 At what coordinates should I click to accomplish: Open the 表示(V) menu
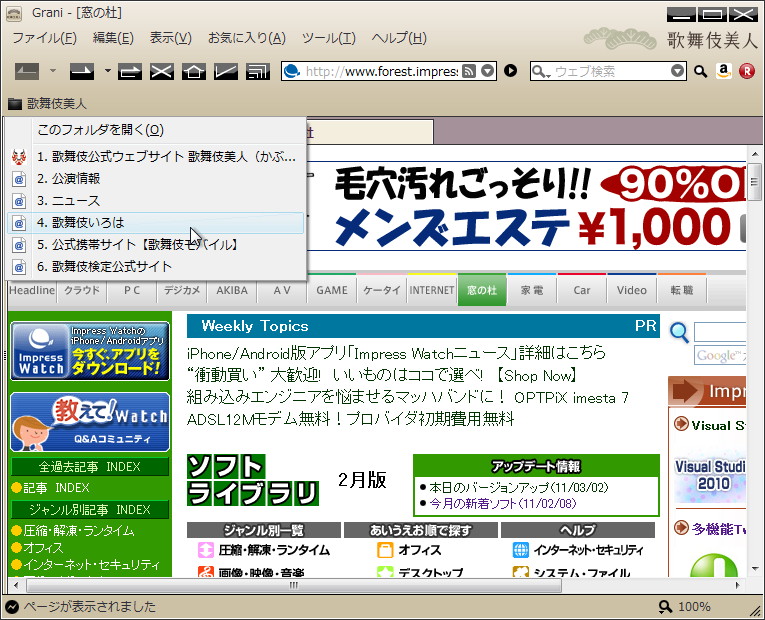point(171,38)
